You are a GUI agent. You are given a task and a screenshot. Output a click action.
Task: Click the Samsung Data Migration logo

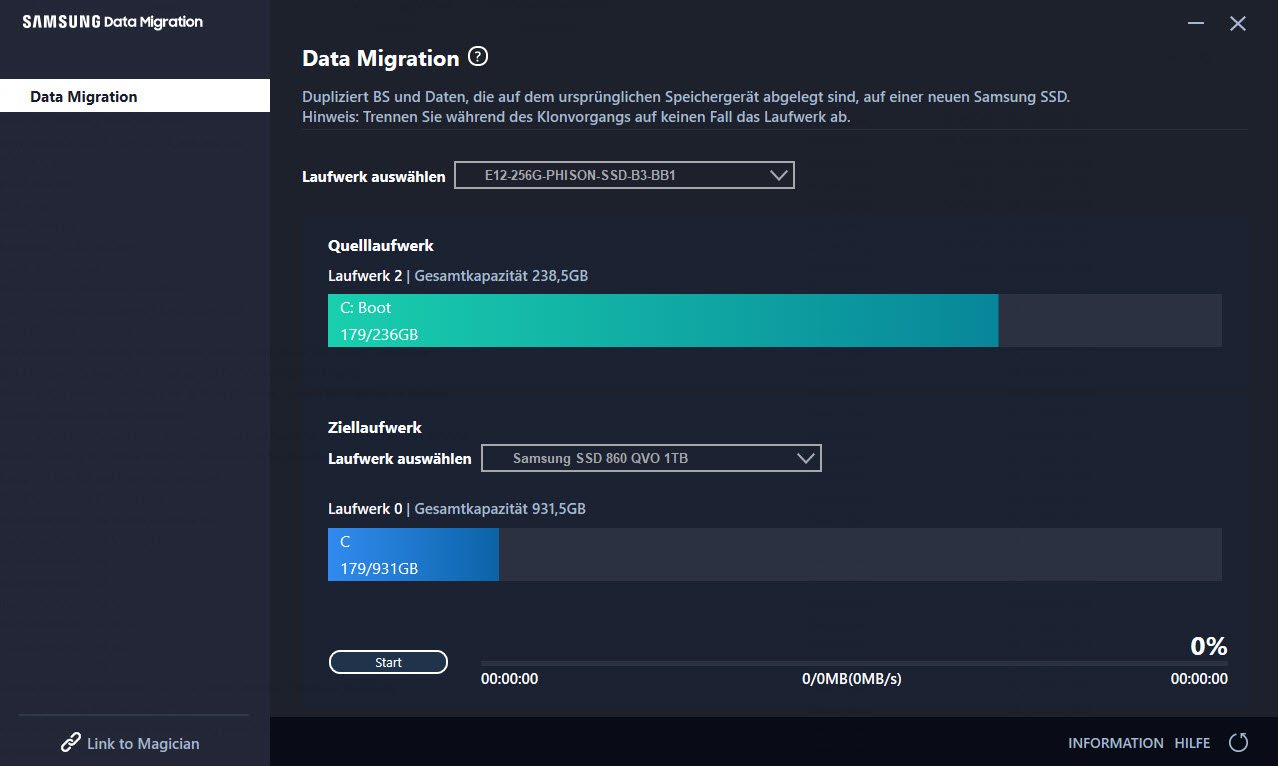tap(112, 22)
